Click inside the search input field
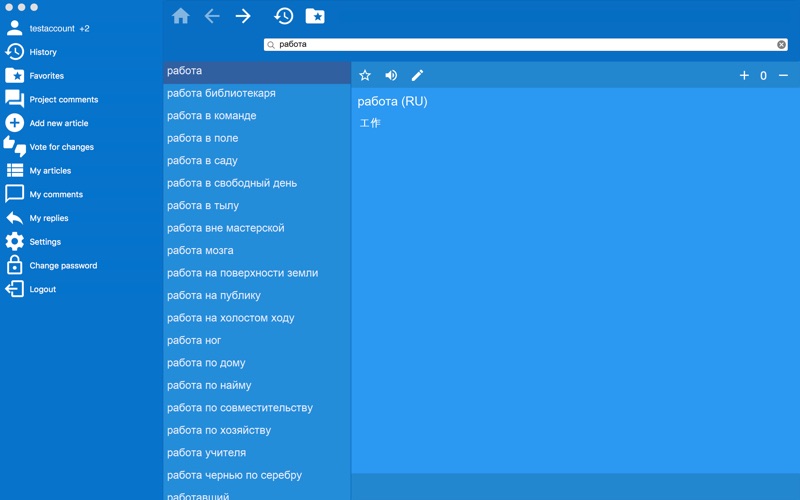The height and width of the screenshot is (500, 800). [x=526, y=44]
